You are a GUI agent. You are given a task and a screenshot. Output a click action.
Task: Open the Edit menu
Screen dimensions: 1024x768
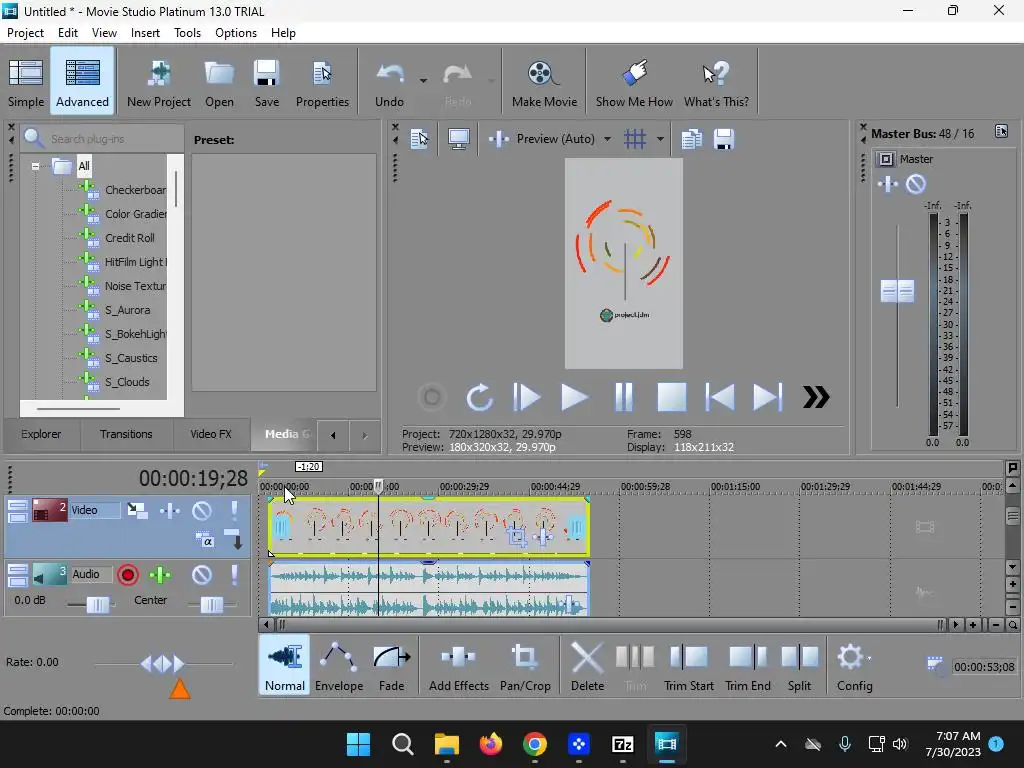(x=68, y=33)
